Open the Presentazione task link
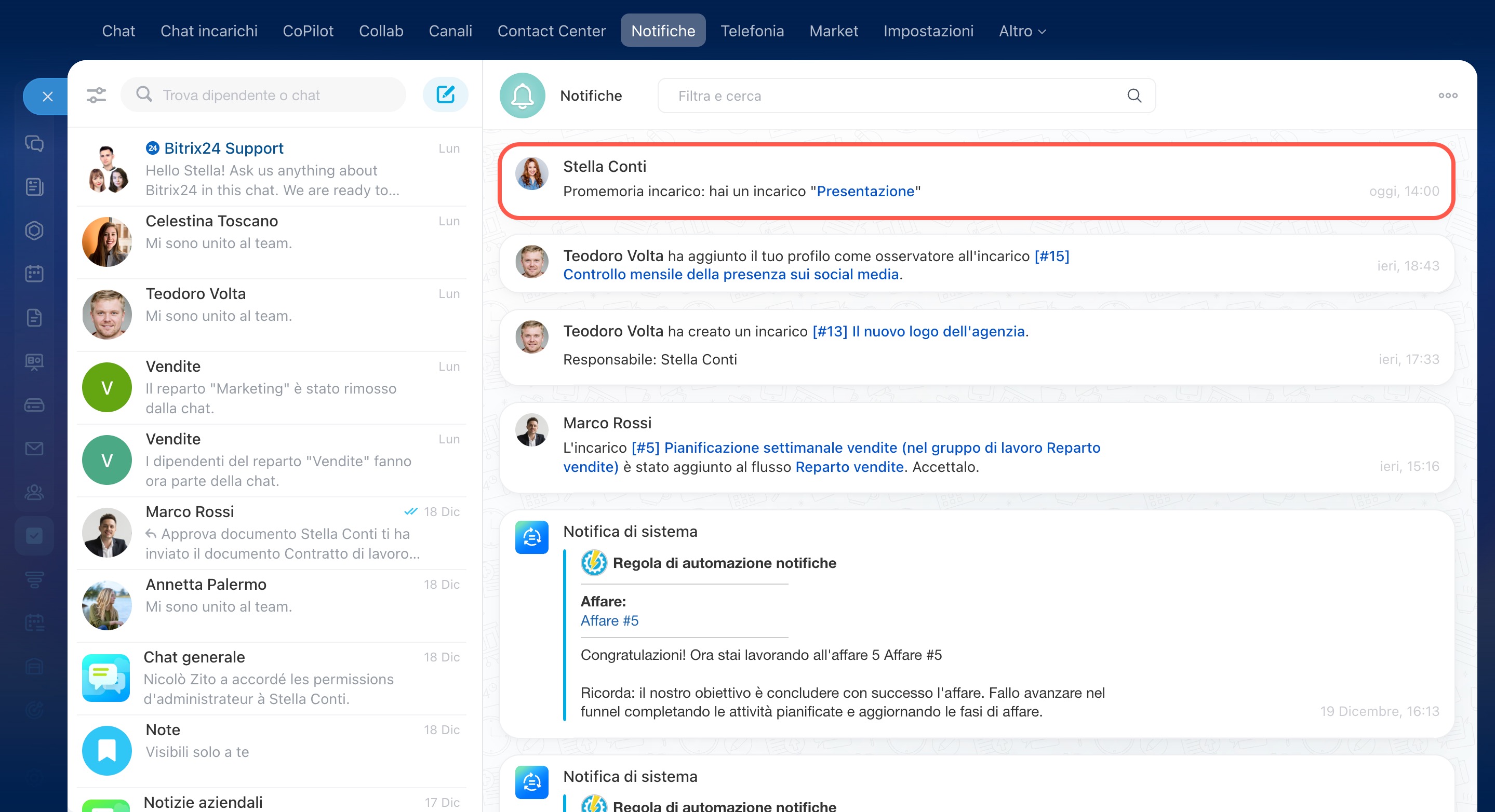This screenshot has height=812, width=1495. coord(865,192)
